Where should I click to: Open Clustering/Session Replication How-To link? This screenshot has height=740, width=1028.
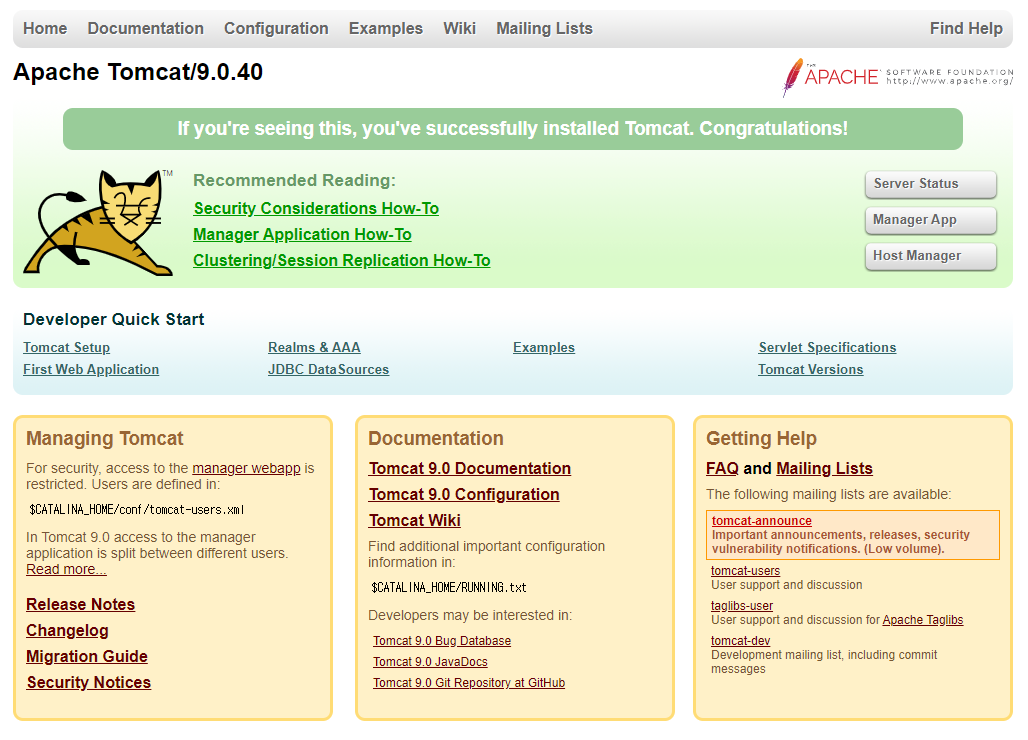coord(342,261)
